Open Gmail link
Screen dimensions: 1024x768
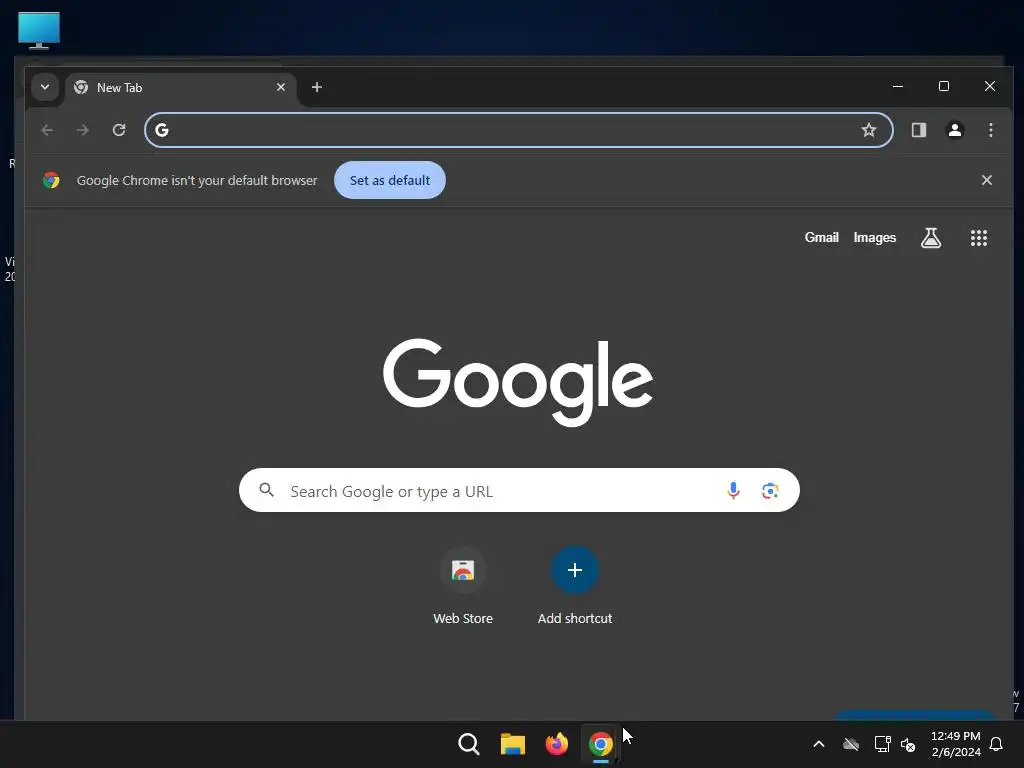(822, 238)
